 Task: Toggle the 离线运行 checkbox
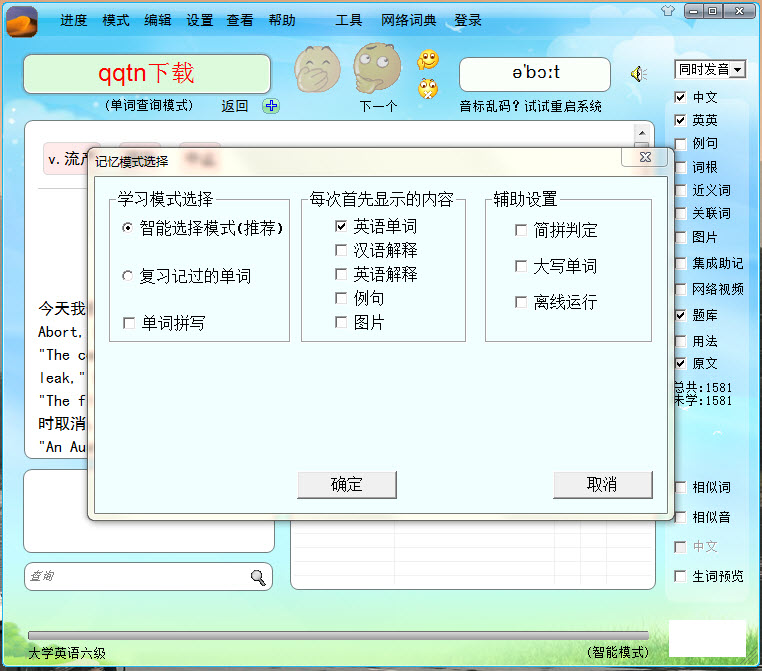(x=521, y=302)
